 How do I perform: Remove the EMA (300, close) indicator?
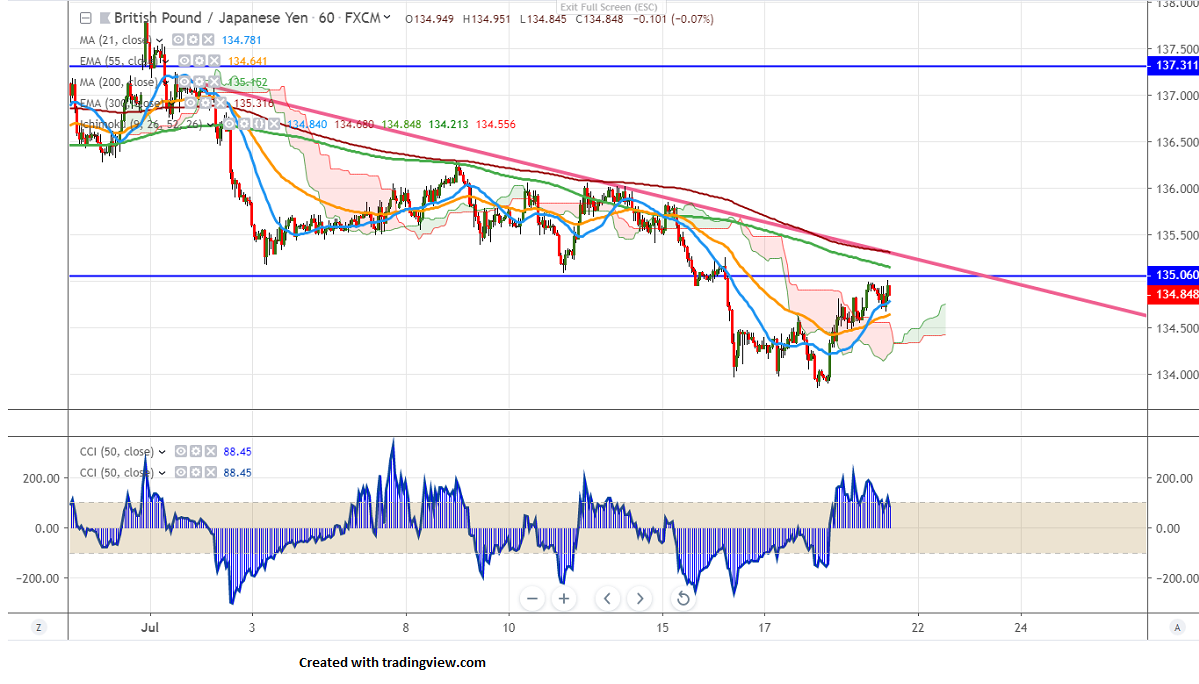pyautogui.click(x=220, y=102)
